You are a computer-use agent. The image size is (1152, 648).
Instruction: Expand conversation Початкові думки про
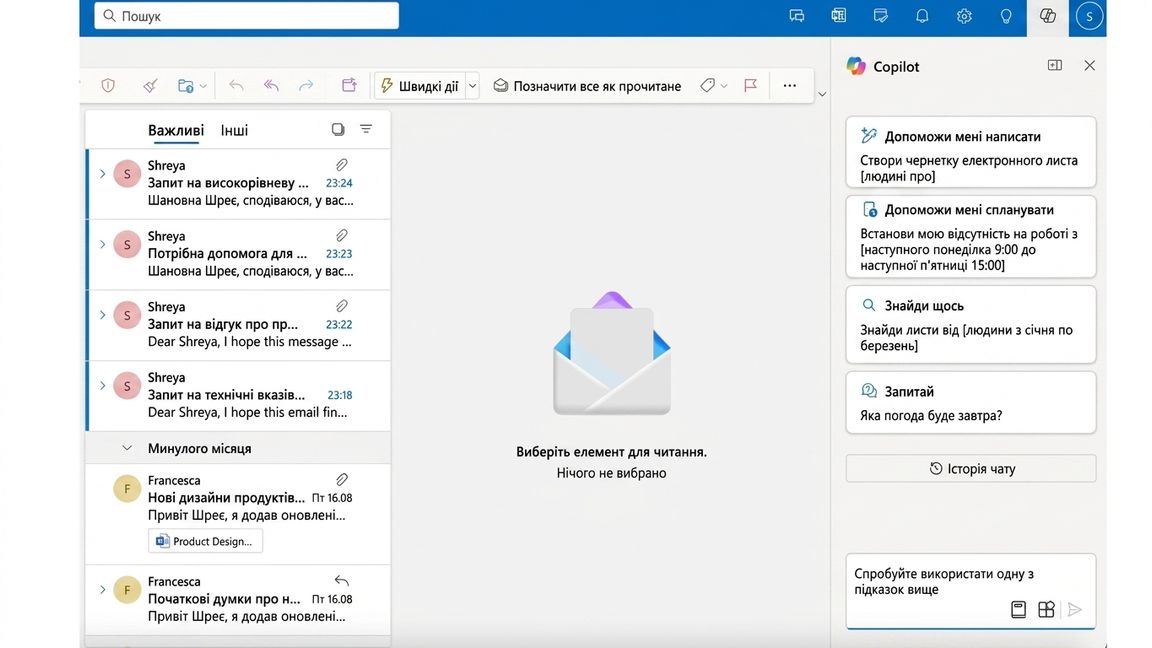click(x=102, y=590)
